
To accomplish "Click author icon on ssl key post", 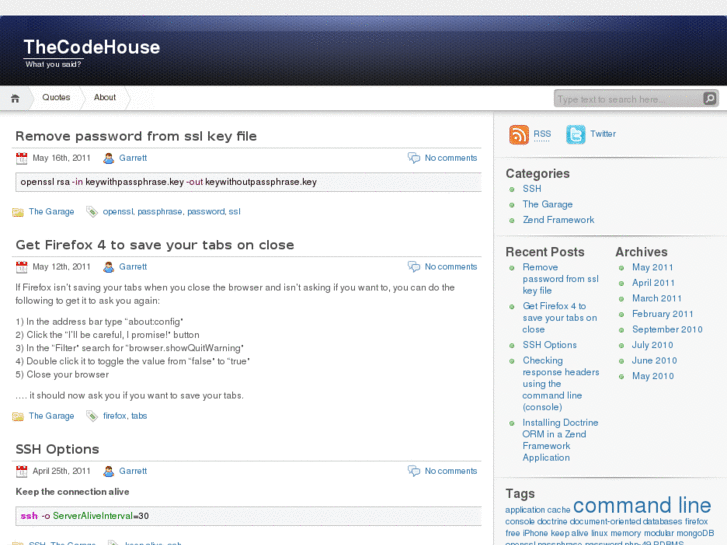I will click(108, 159).
